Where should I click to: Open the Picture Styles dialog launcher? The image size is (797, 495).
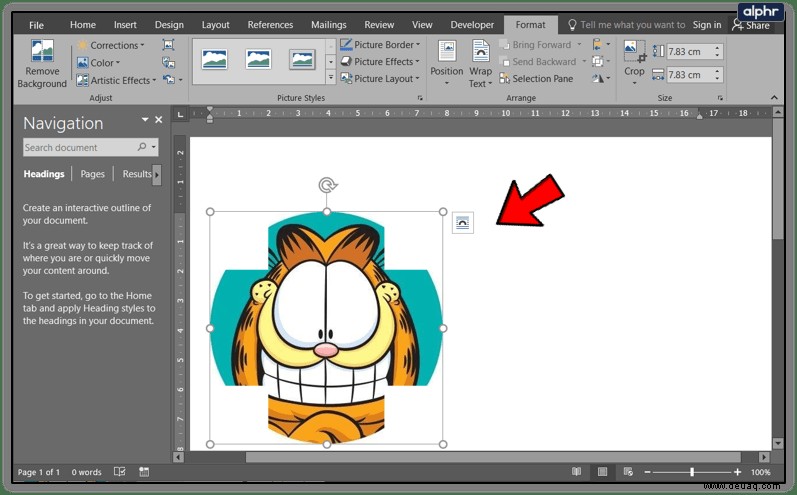tap(420, 98)
